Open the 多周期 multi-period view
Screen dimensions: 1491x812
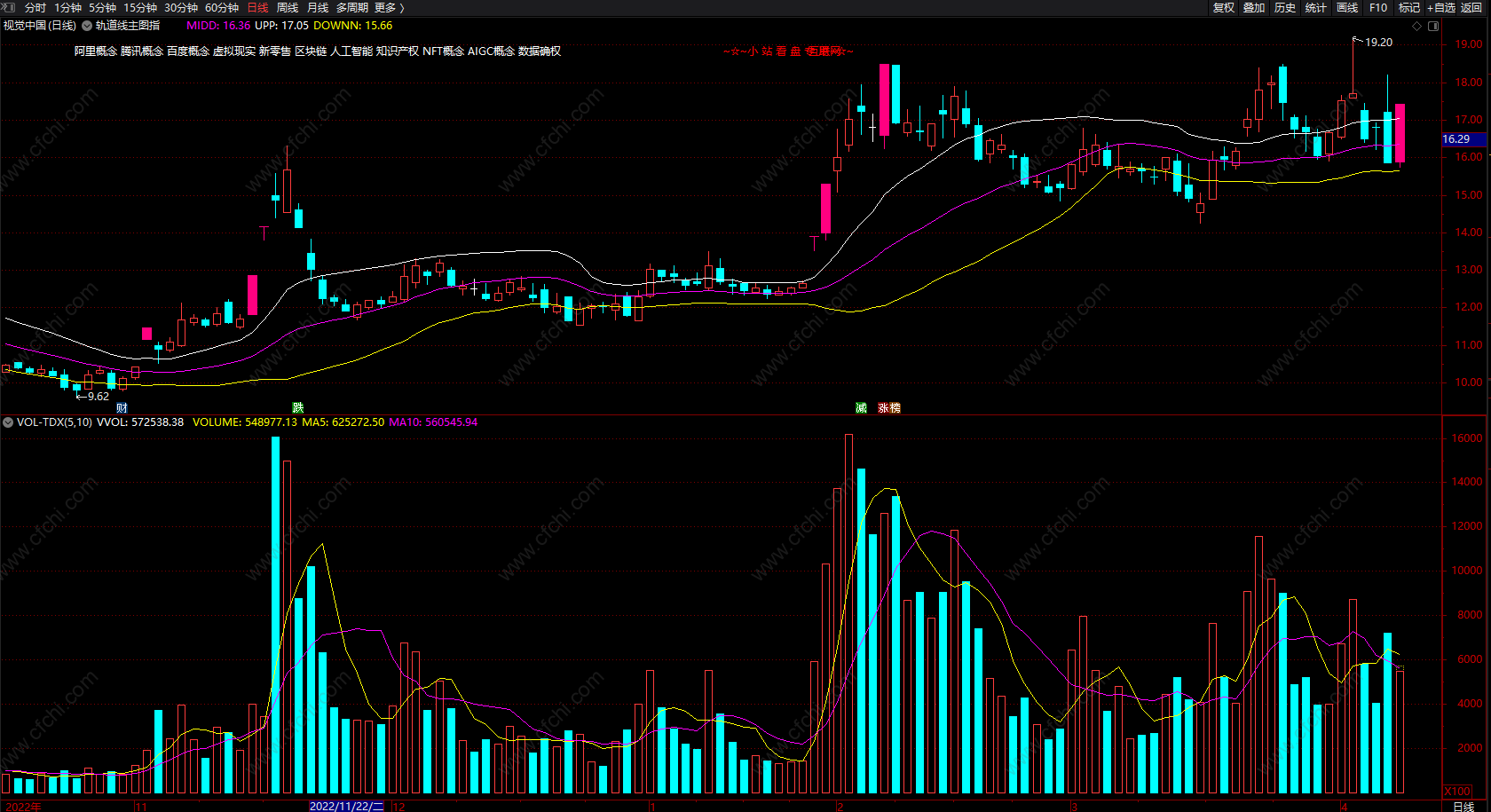coord(351,7)
